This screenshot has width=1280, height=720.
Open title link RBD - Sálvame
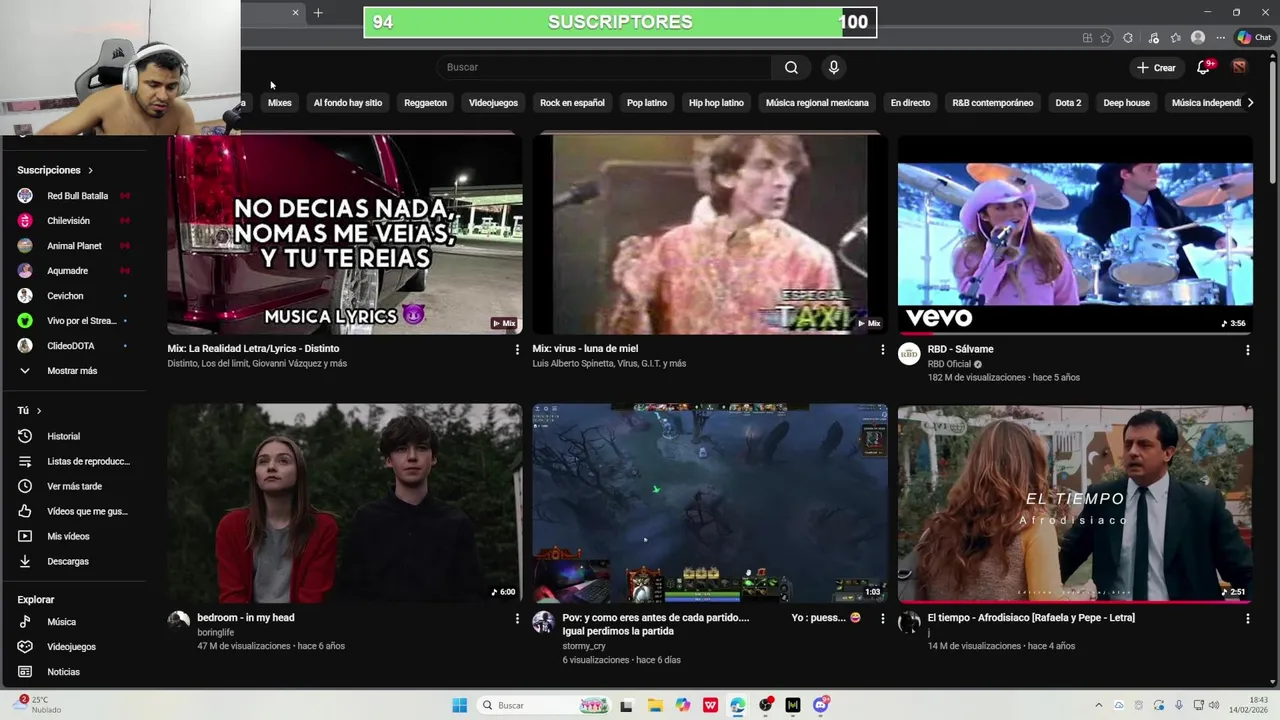(960, 349)
